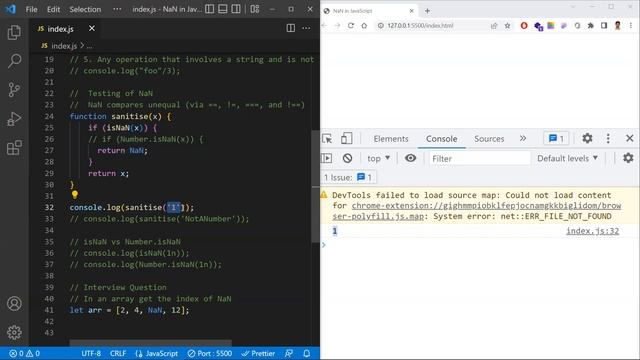Screen dimensions: 640x360
Task: Open the Default levels dropdown
Action: click(x=567, y=158)
